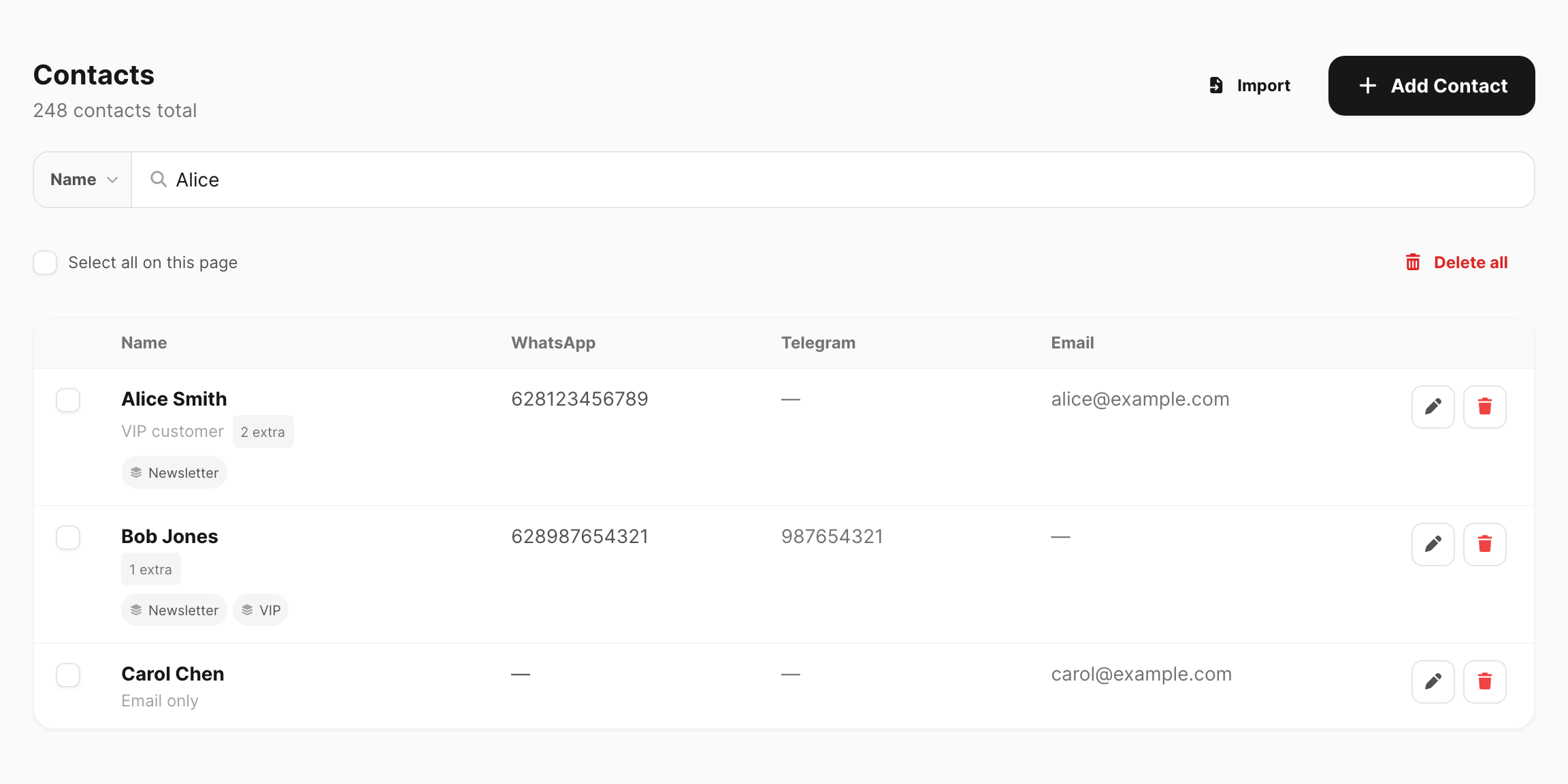The width and height of the screenshot is (1568, 784).
Task: Click email alice@example.com
Action: (1141, 399)
